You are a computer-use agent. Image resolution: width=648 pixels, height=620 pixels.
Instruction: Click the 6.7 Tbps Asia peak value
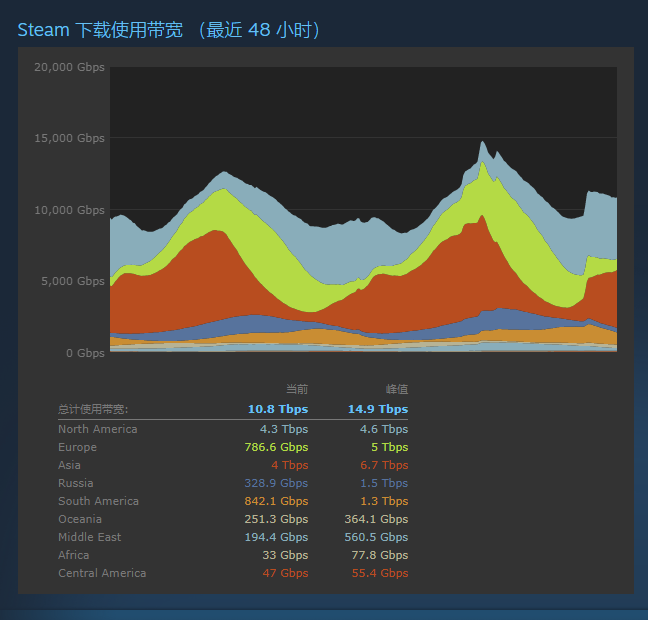point(384,465)
